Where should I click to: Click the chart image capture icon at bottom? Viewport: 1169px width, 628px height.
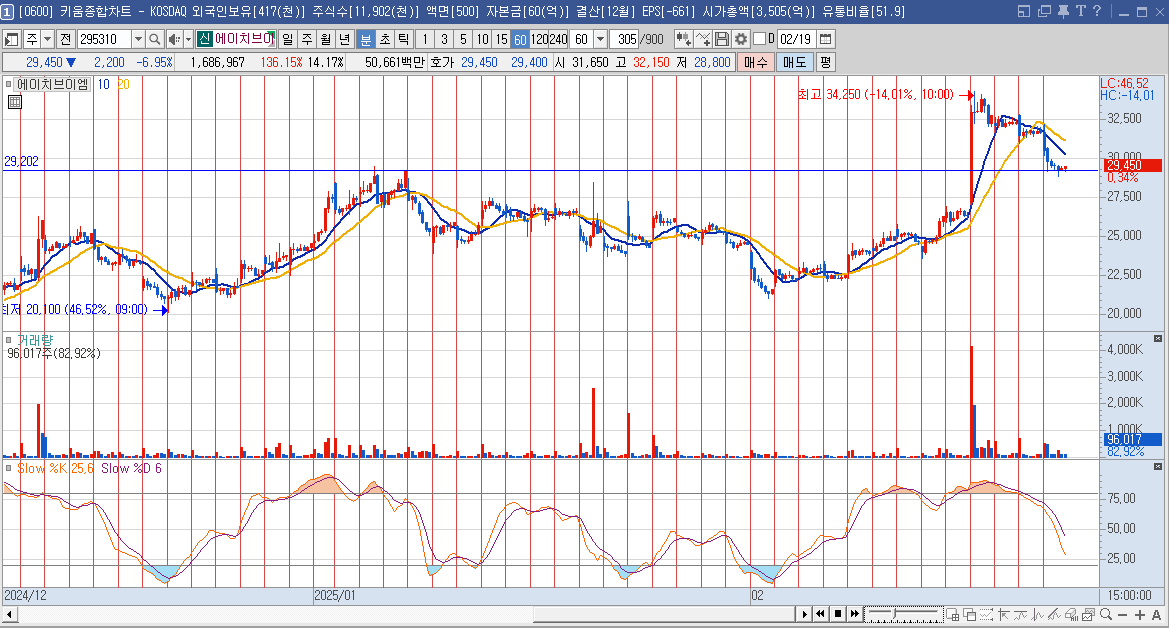tap(1088, 615)
